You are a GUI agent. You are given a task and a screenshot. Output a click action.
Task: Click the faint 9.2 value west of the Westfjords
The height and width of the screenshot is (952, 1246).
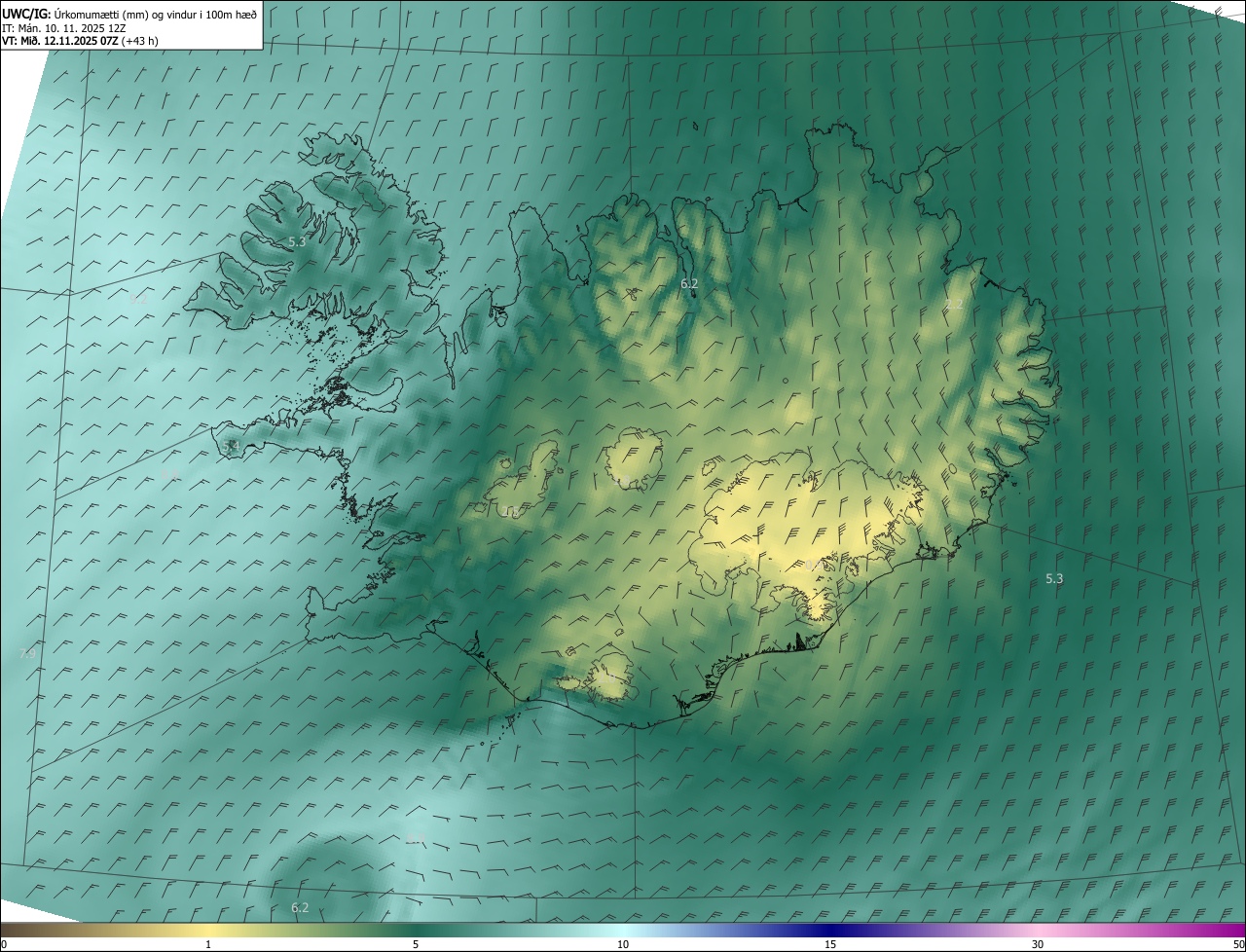[138, 300]
